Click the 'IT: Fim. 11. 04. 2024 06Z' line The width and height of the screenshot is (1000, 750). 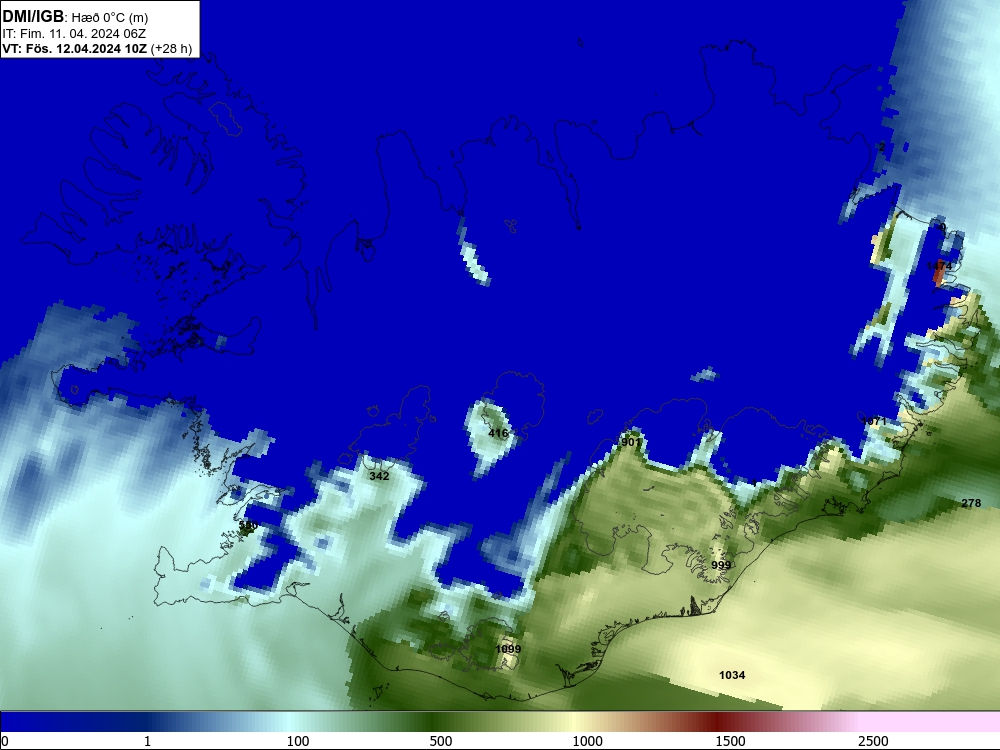74,34
